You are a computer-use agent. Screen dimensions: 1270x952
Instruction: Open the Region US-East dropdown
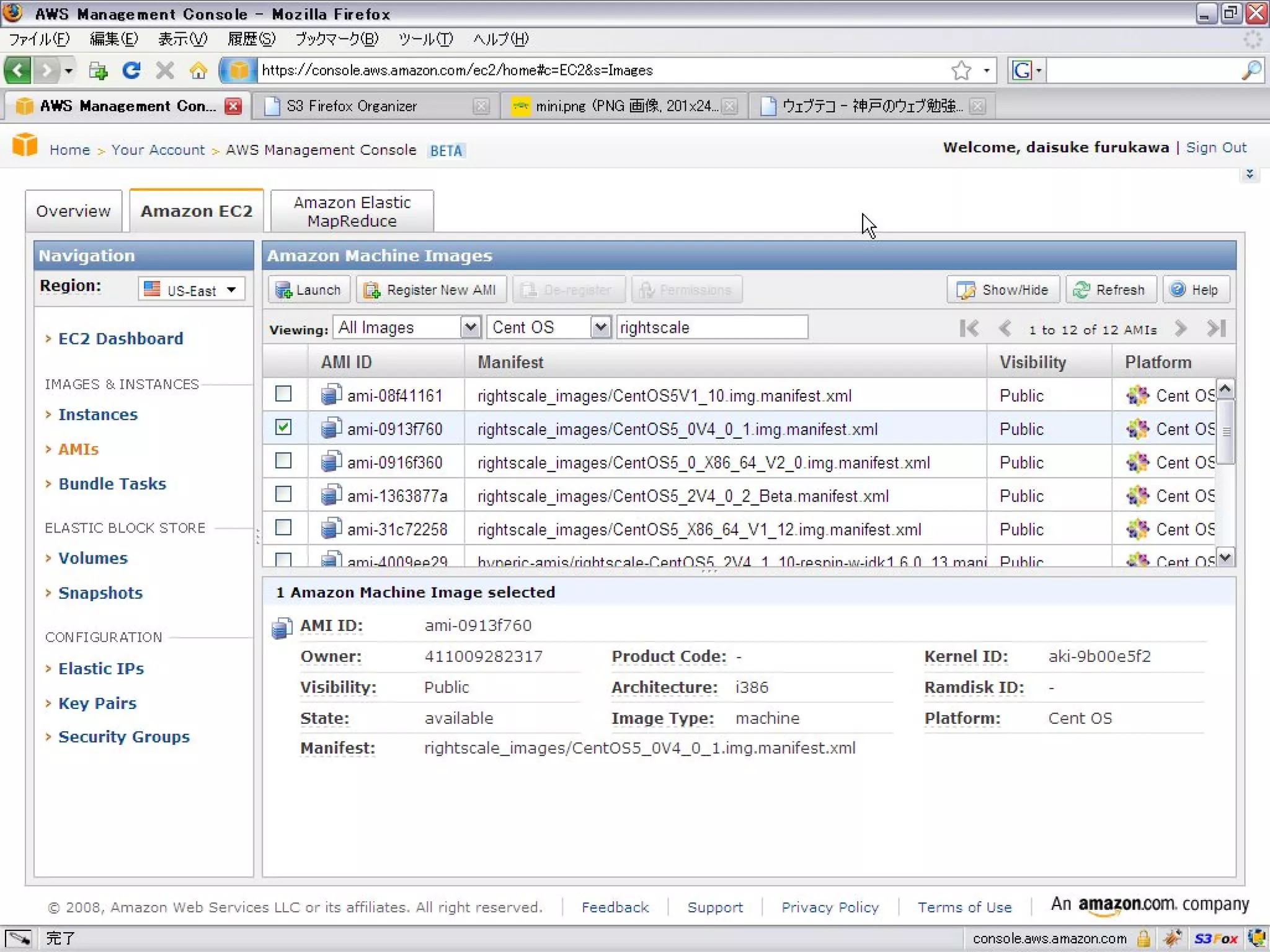192,289
